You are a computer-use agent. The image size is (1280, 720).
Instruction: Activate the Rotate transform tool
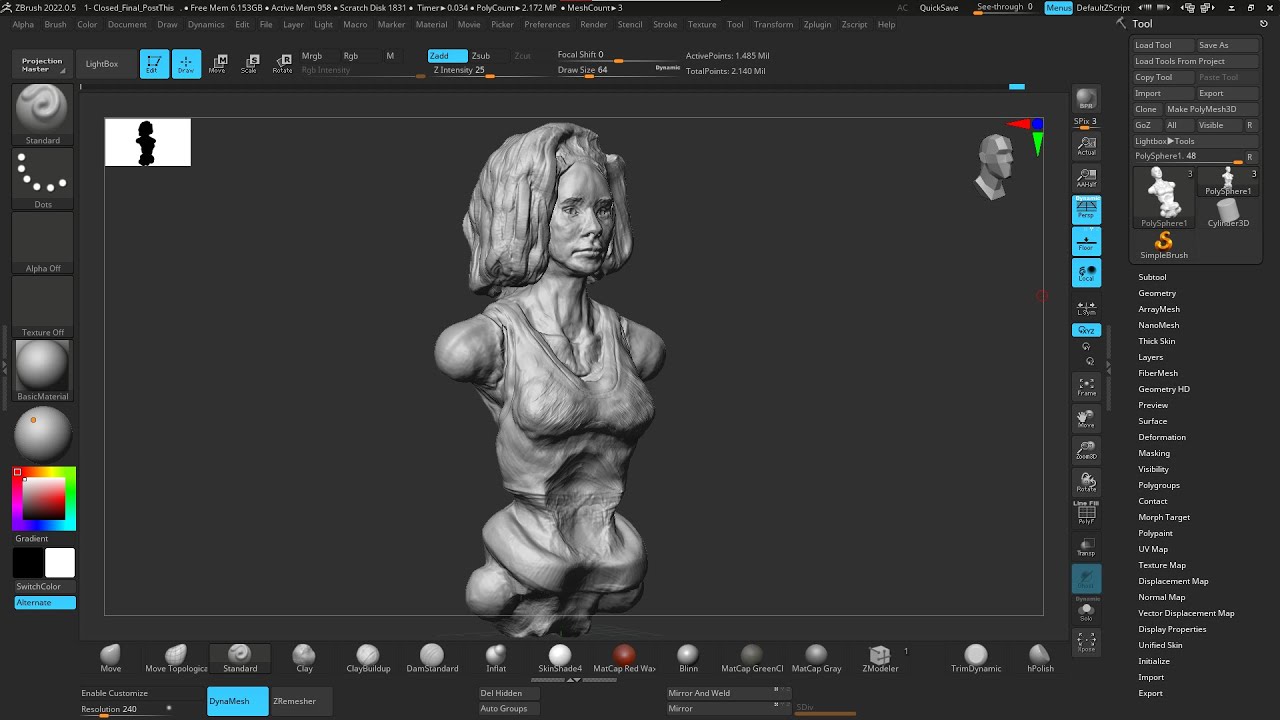[x=282, y=64]
